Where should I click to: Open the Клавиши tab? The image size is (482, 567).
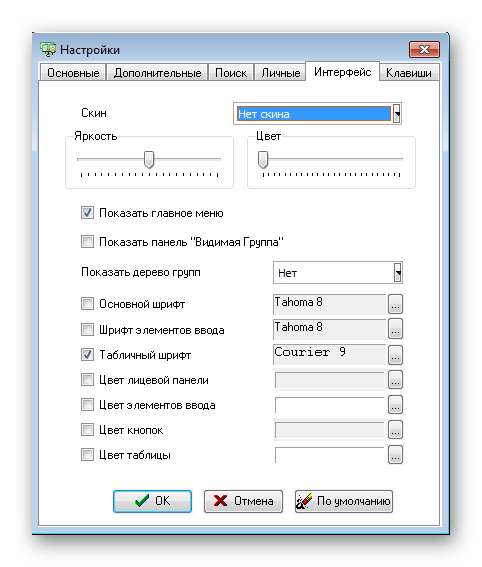click(x=409, y=73)
